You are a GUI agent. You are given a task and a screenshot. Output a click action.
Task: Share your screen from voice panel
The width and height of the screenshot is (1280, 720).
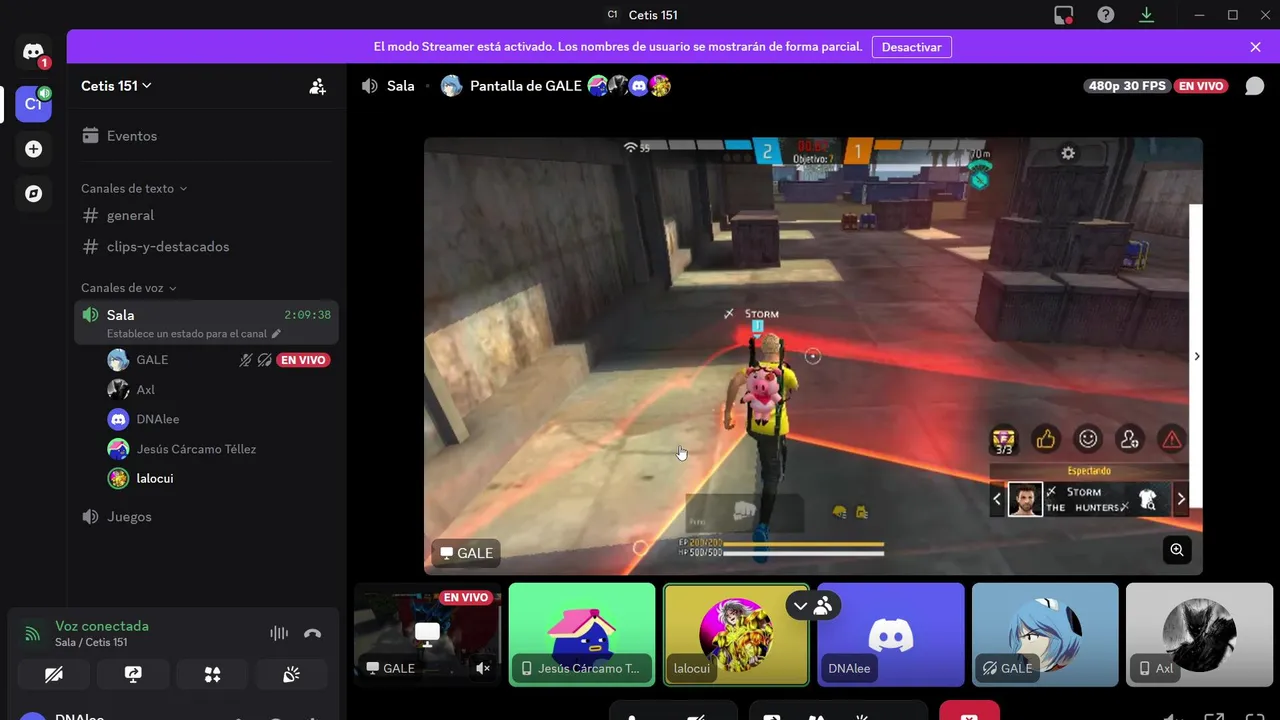click(133, 675)
